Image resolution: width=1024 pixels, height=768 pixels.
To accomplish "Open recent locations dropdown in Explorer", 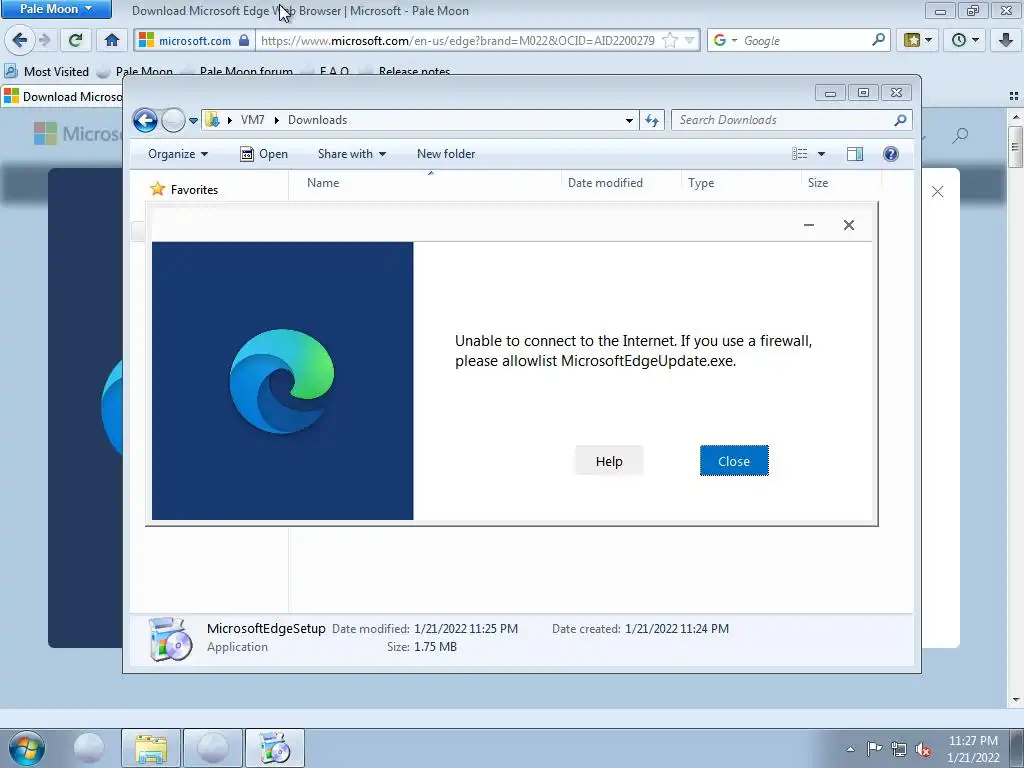I will click(x=193, y=121).
